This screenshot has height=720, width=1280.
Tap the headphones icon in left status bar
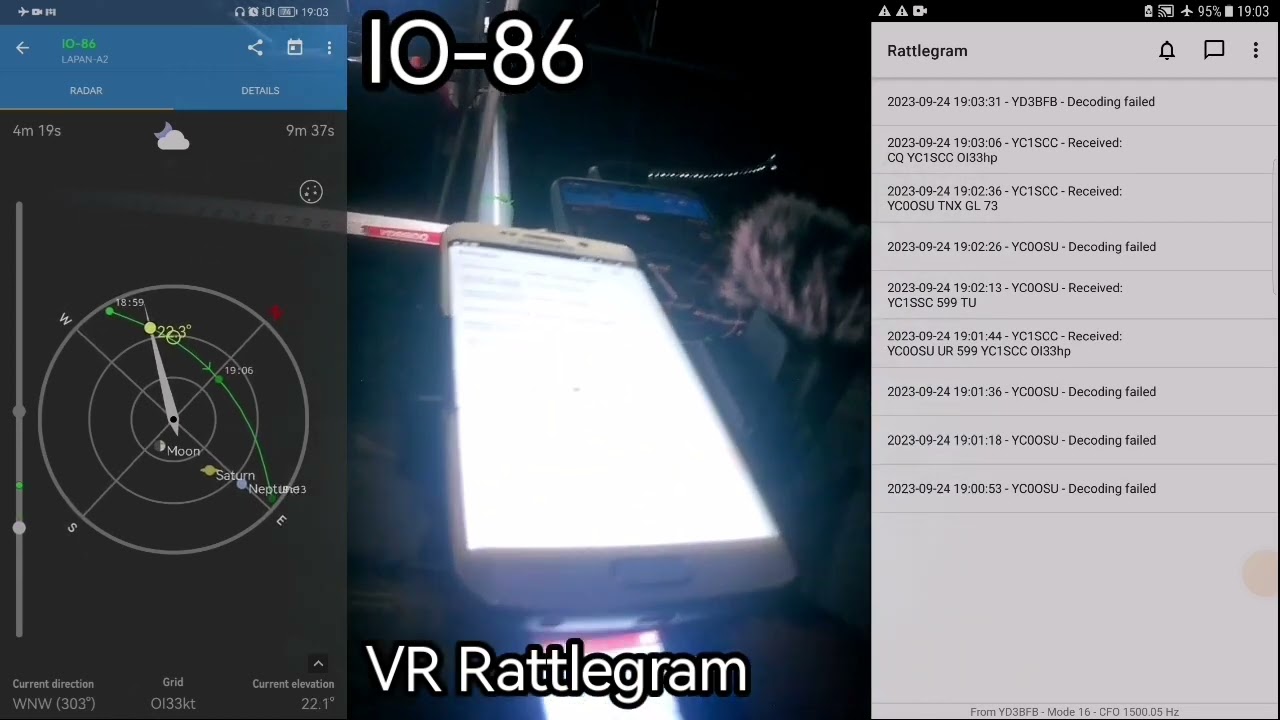[239, 12]
